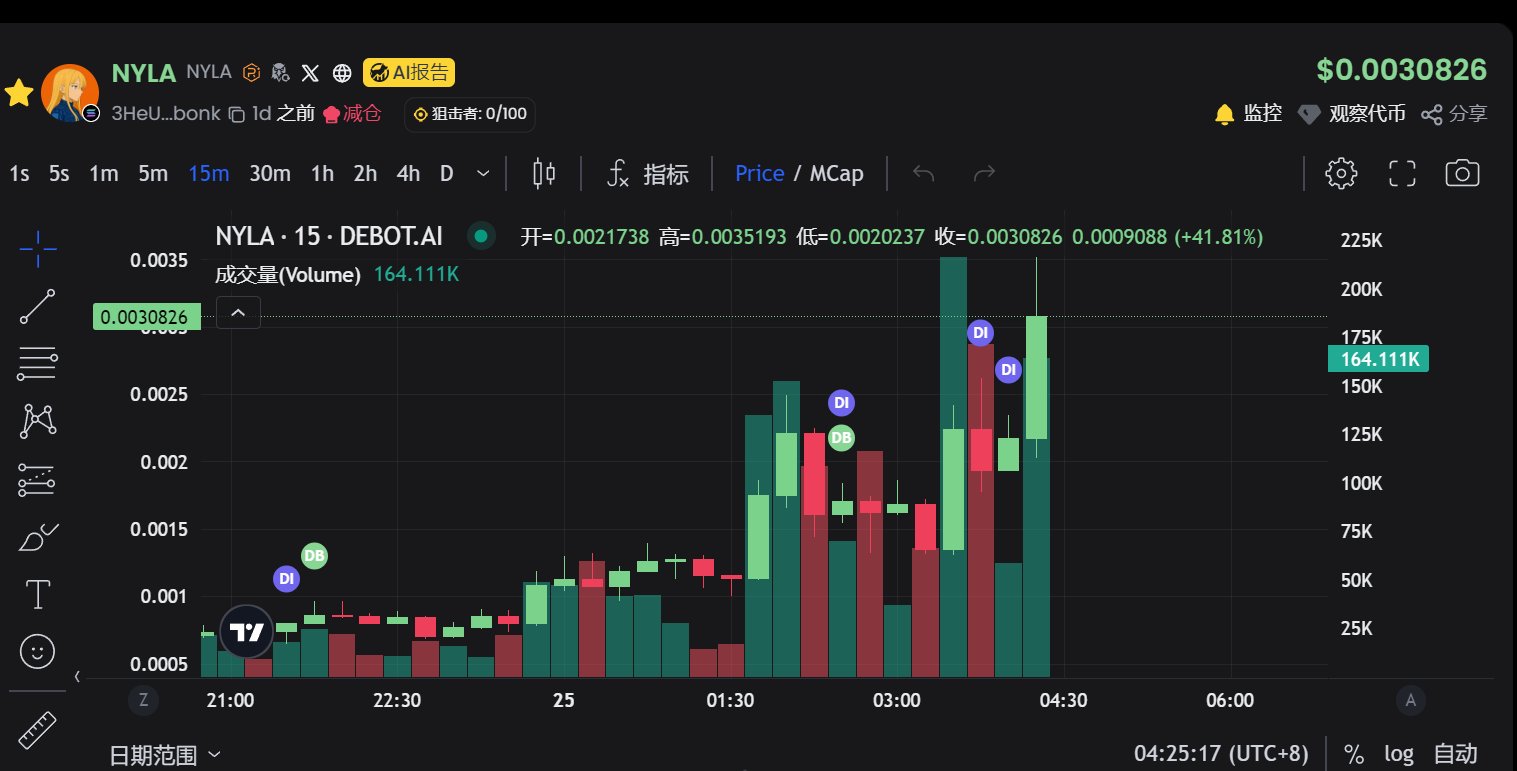This screenshot has width=1517, height=771.
Task: Click the 成交量(Volume) indicator label
Action: (288, 275)
